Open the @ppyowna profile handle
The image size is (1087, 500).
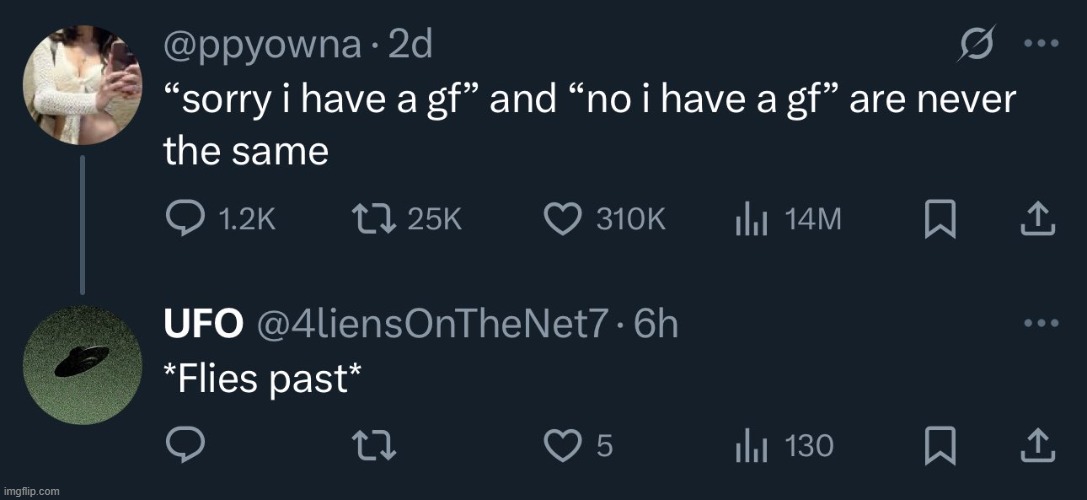[262, 46]
